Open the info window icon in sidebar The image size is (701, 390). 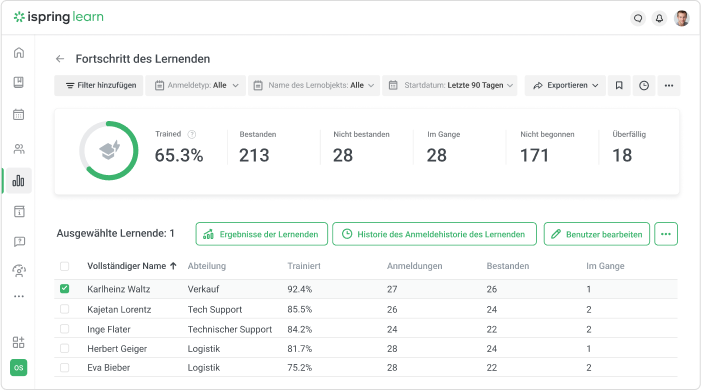click(x=19, y=212)
